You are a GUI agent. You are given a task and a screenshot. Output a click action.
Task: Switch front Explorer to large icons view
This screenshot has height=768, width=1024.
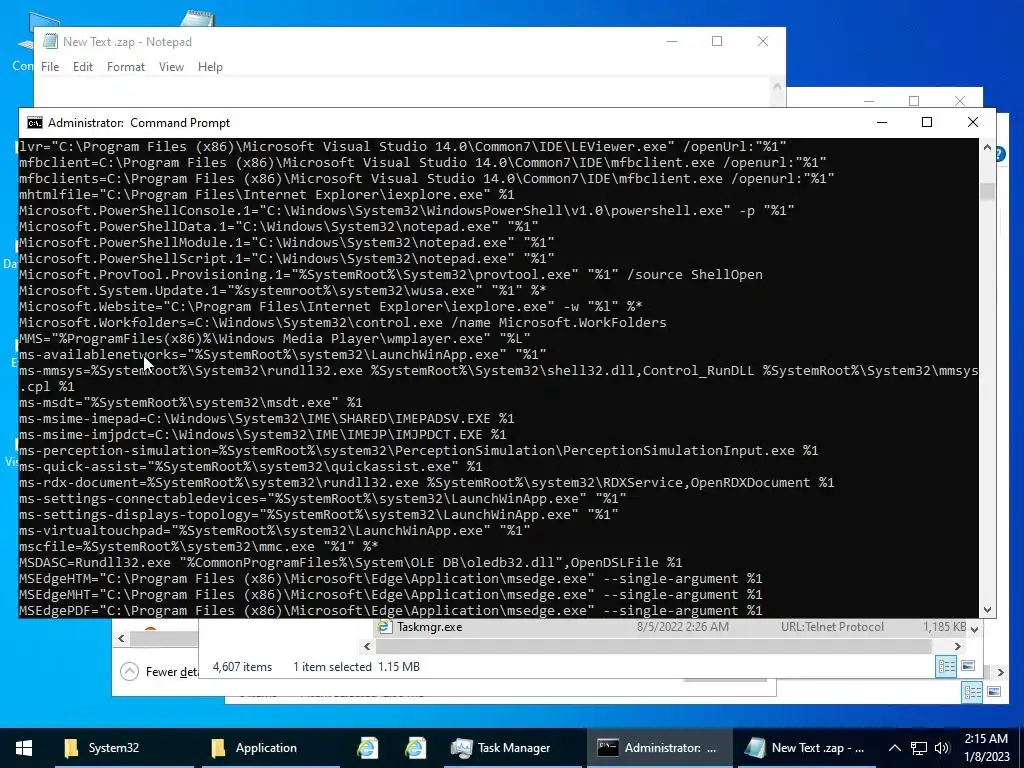(968, 665)
